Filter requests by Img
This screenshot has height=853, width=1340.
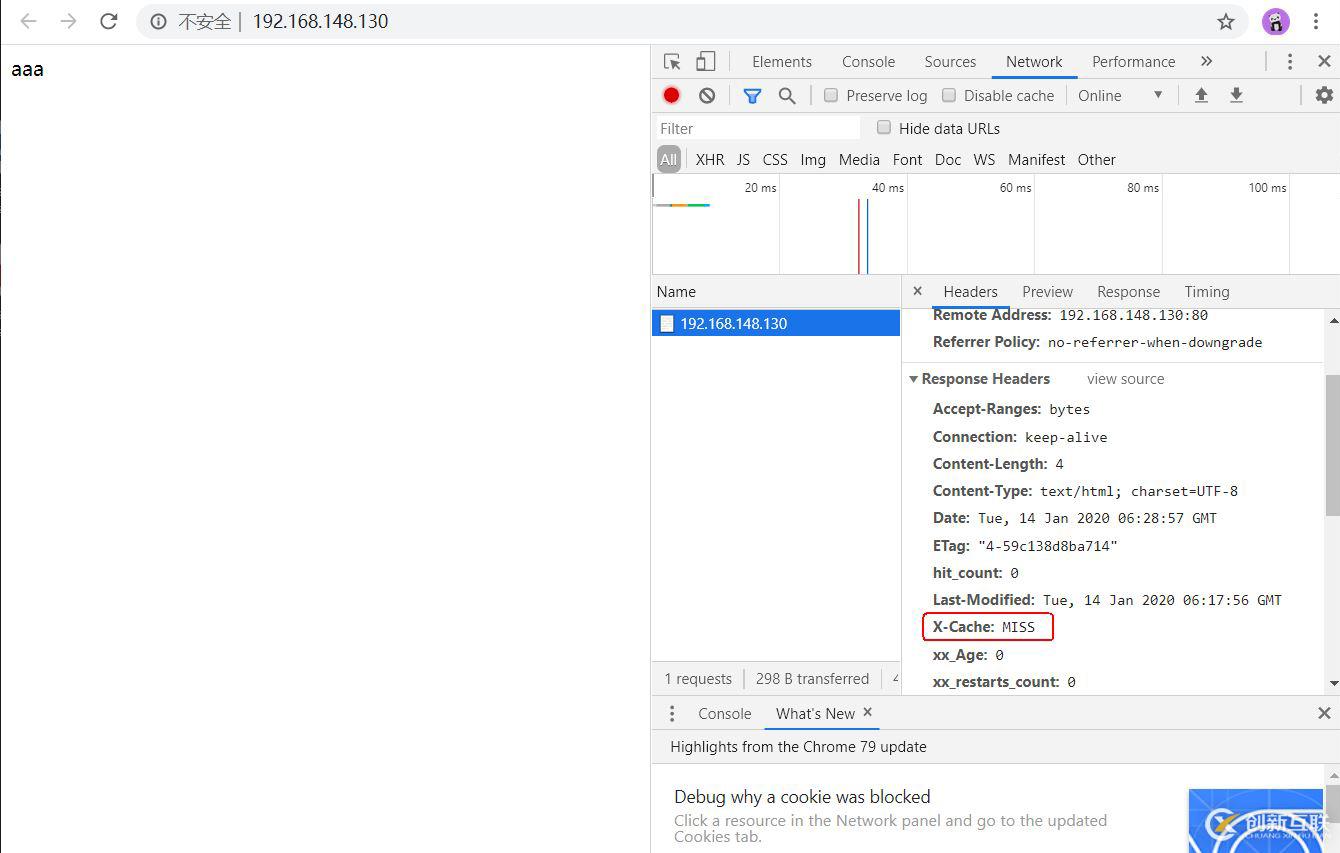point(813,159)
